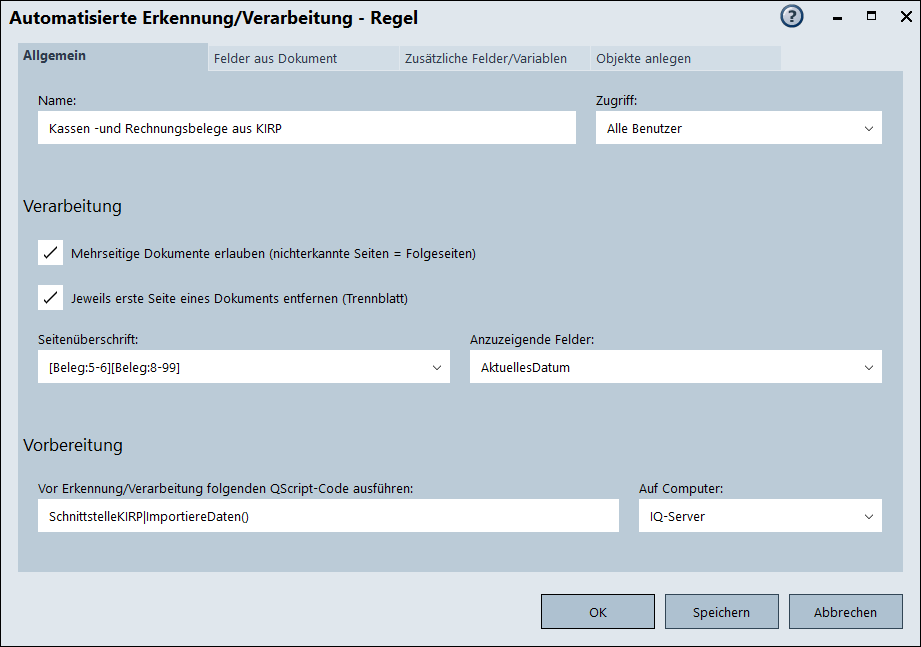Open the Auf Computer dropdown
This screenshot has width=921, height=647.
point(868,516)
